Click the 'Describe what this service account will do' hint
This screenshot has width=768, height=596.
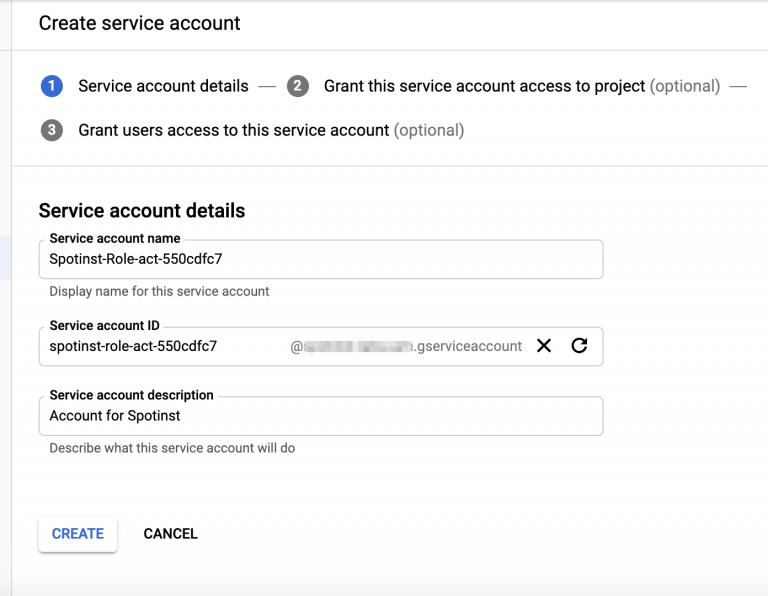172,448
